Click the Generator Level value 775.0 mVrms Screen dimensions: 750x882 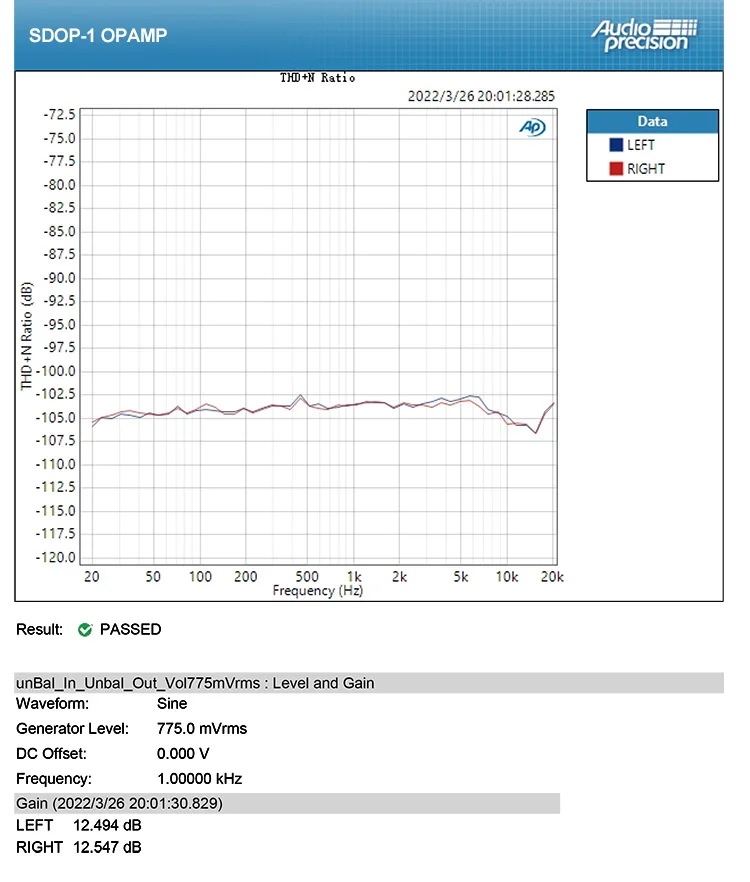[202, 729]
